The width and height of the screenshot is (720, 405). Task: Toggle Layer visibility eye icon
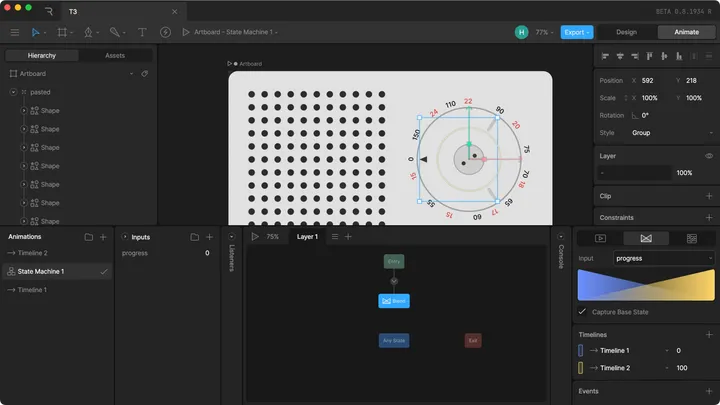[x=709, y=156]
